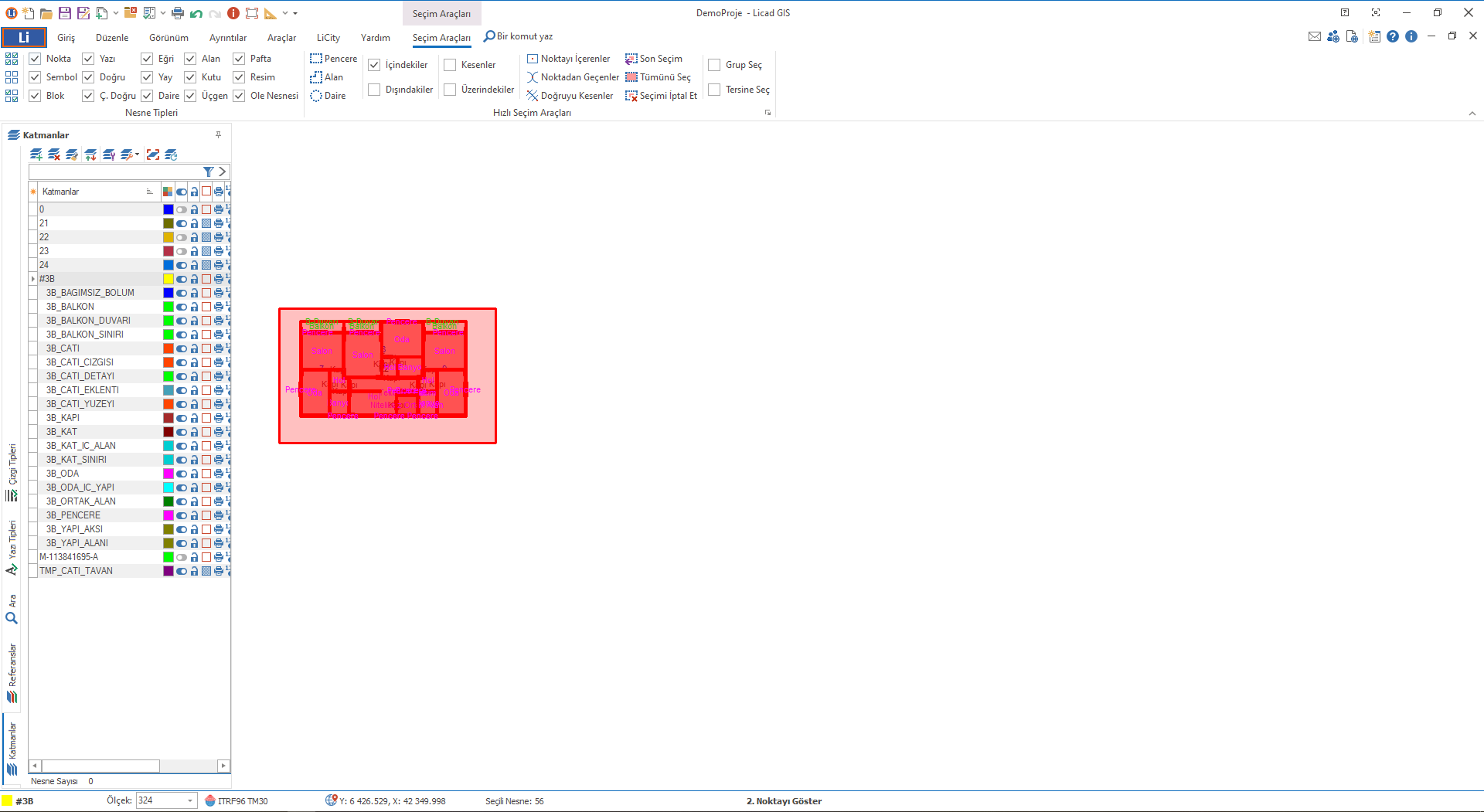Toggle the Eğri checkbox
This screenshot has height=812, width=1484.
(x=147, y=59)
